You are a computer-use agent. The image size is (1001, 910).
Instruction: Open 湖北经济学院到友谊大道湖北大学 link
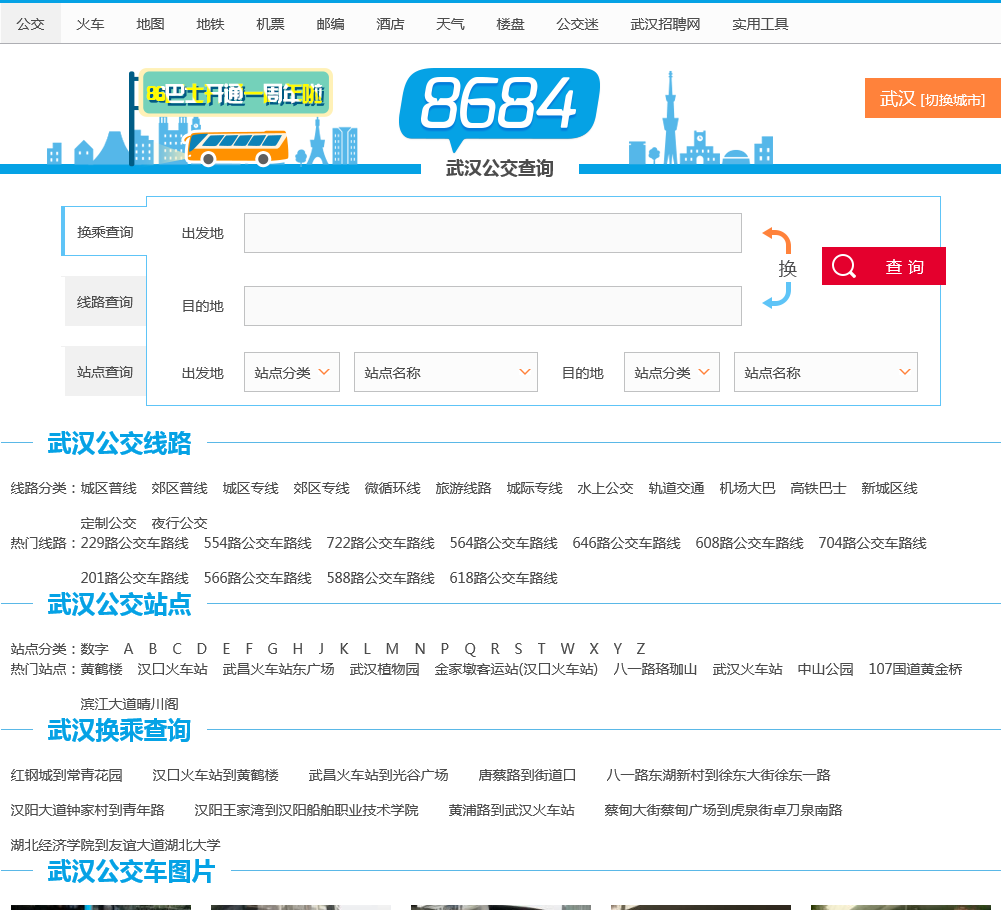point(116,846)
